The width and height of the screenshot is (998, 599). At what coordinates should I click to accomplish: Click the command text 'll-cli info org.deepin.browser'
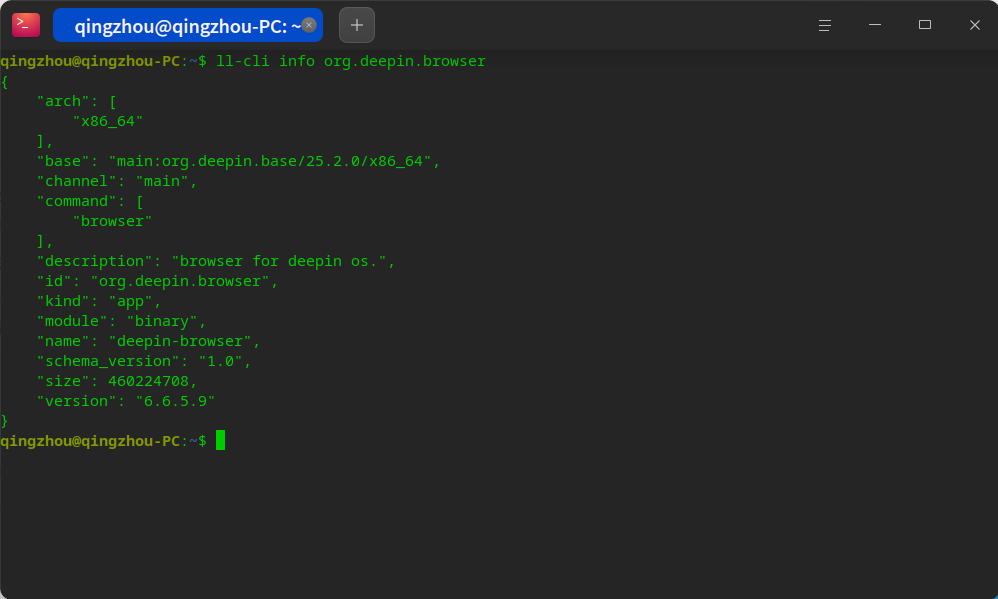click(x=351, y=61)
